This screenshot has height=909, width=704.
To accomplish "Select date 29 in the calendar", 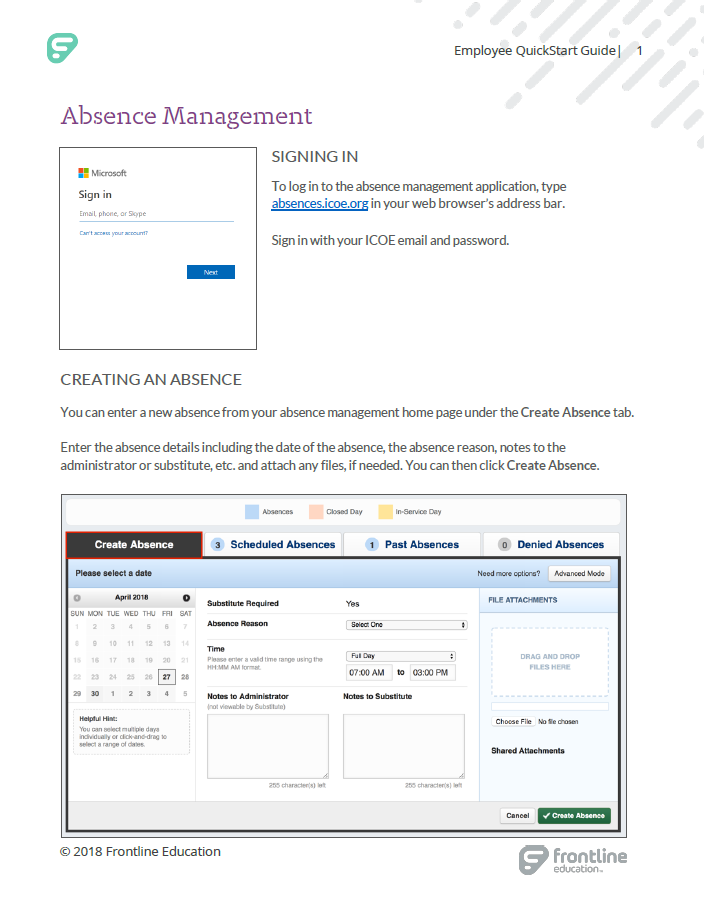I will click(x=77, y=694).
